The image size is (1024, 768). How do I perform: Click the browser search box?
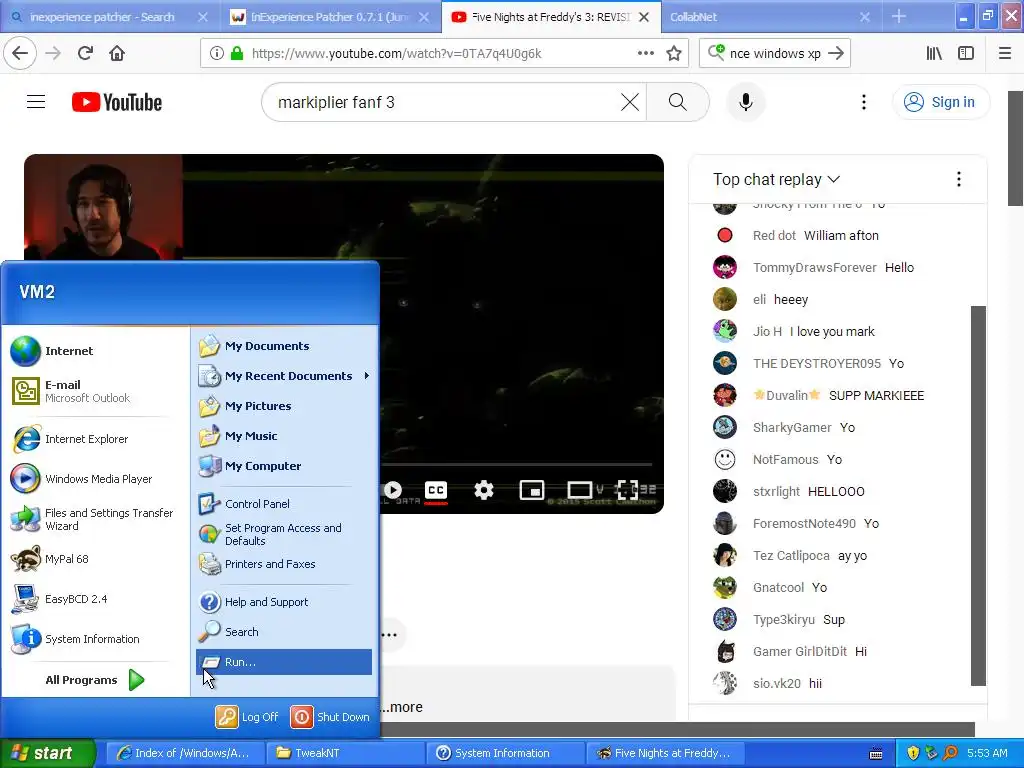click(775, 54)
